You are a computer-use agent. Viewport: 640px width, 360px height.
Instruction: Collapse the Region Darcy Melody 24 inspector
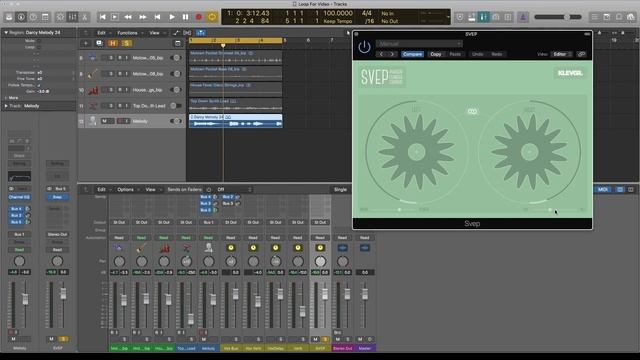pyautogui.click(x=6, y=32)
